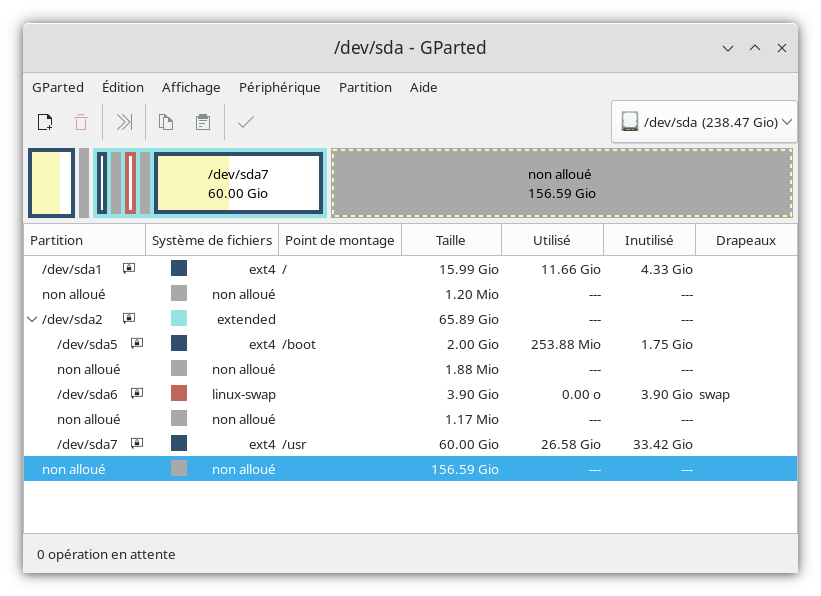
Task: Click the dark blue ext4 swatch for /dev/sda1
Action: pyautogui.click(x=179, y=268)
